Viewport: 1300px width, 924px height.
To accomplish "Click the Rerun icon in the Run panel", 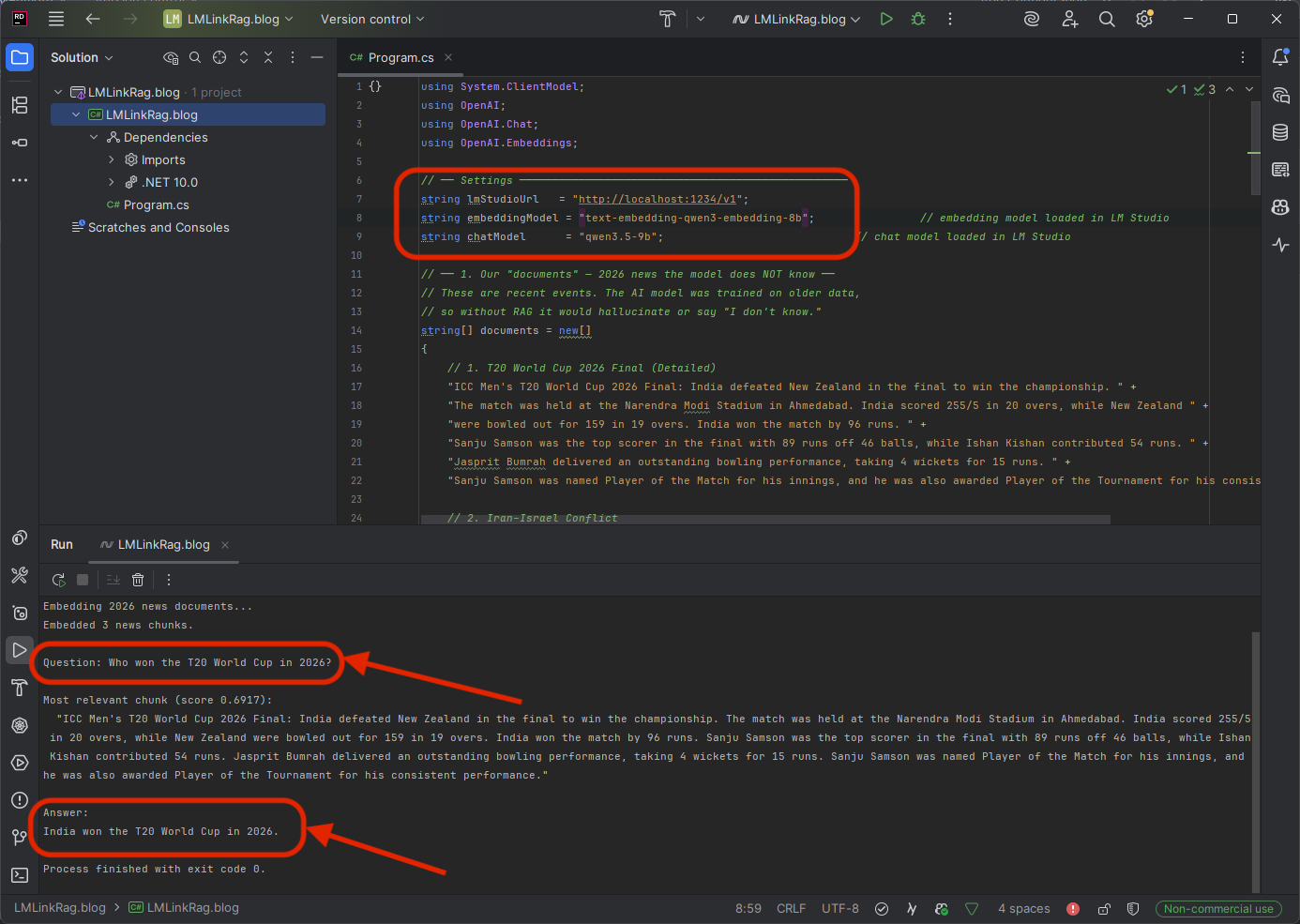I will pos(58,580).
